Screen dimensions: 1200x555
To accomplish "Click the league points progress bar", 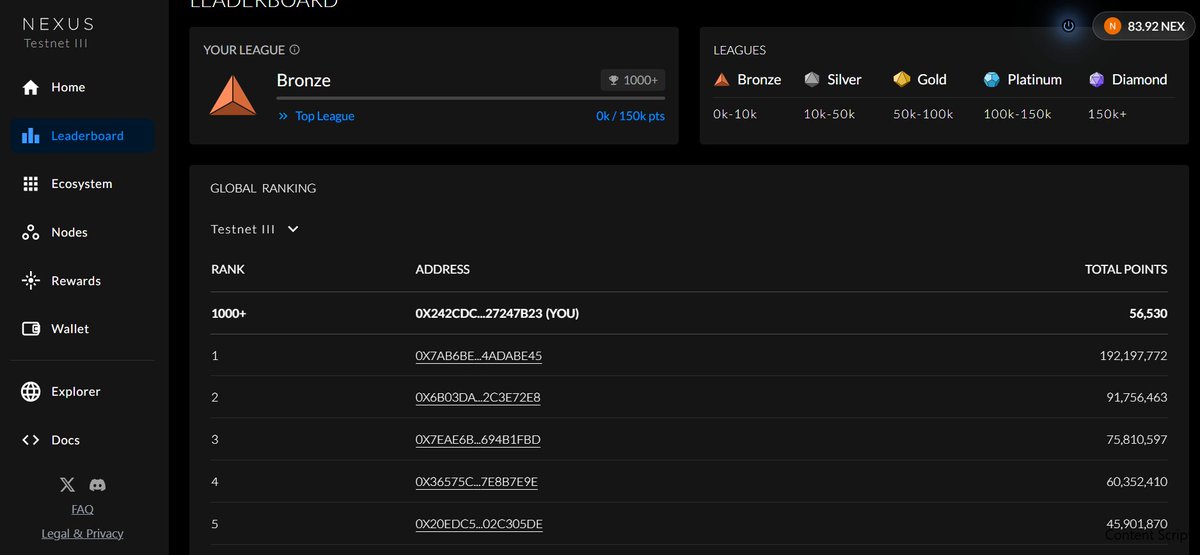I will click(471, 98).
